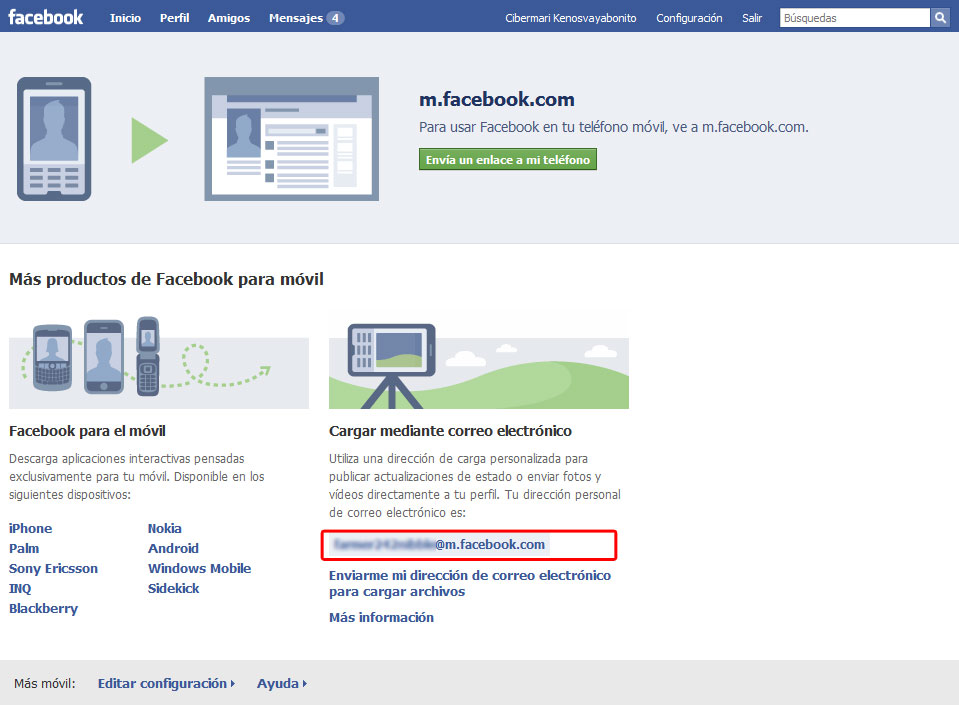959x705 pixels.
Task: Click Enviarme mi dirección de correo electrónico
Action: click(470, 583)
